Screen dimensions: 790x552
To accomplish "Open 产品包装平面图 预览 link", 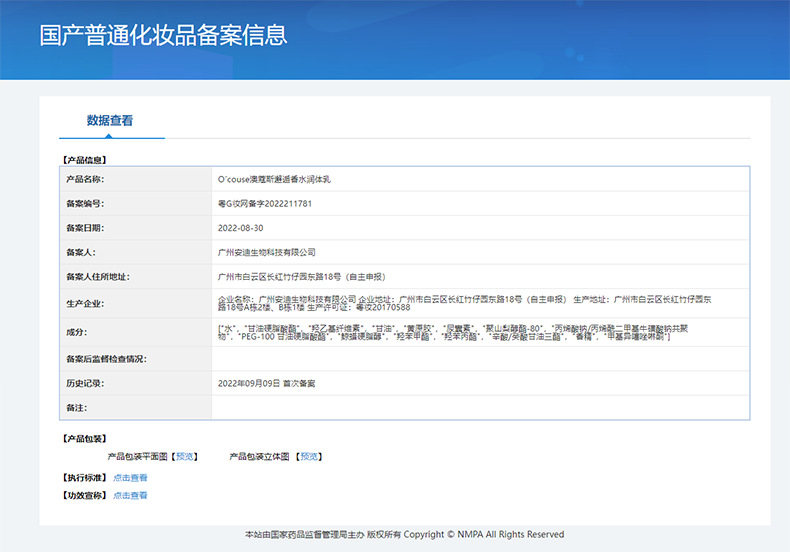I will [184, 456].
